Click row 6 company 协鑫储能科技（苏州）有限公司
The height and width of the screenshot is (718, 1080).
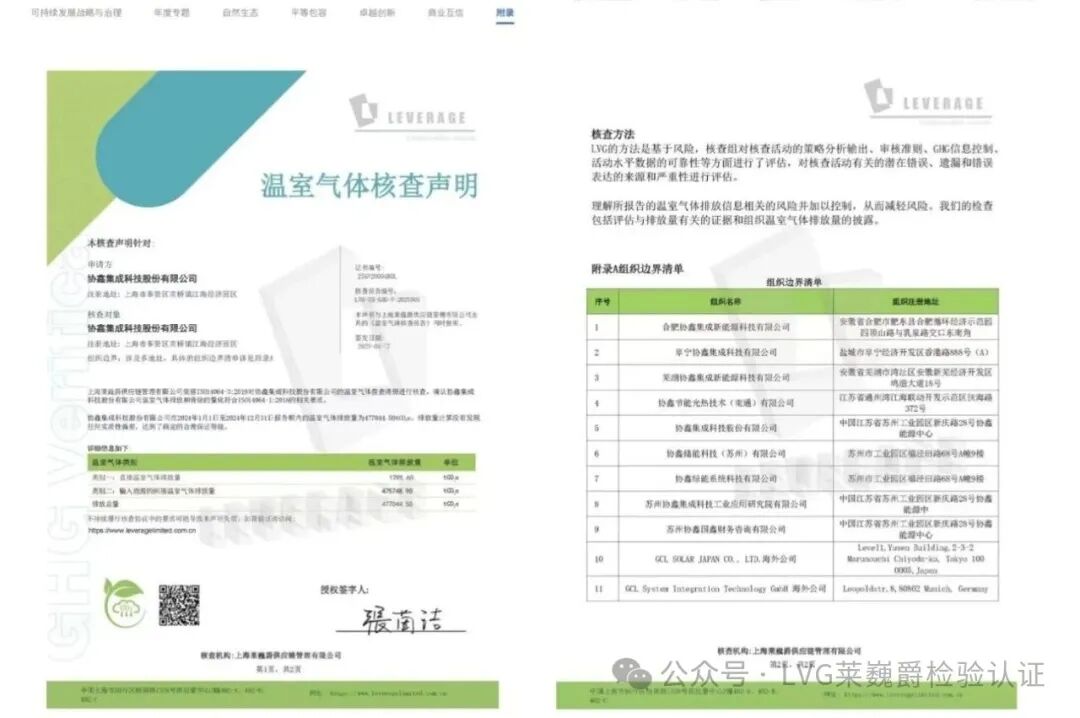tap(726, 453)
